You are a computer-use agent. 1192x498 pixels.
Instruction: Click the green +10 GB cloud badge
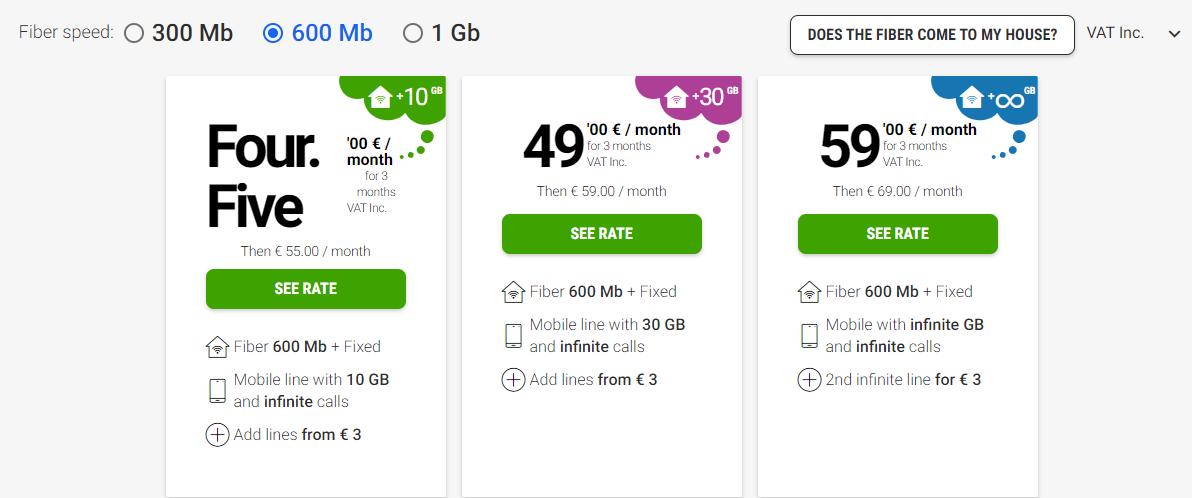(404, 97)
